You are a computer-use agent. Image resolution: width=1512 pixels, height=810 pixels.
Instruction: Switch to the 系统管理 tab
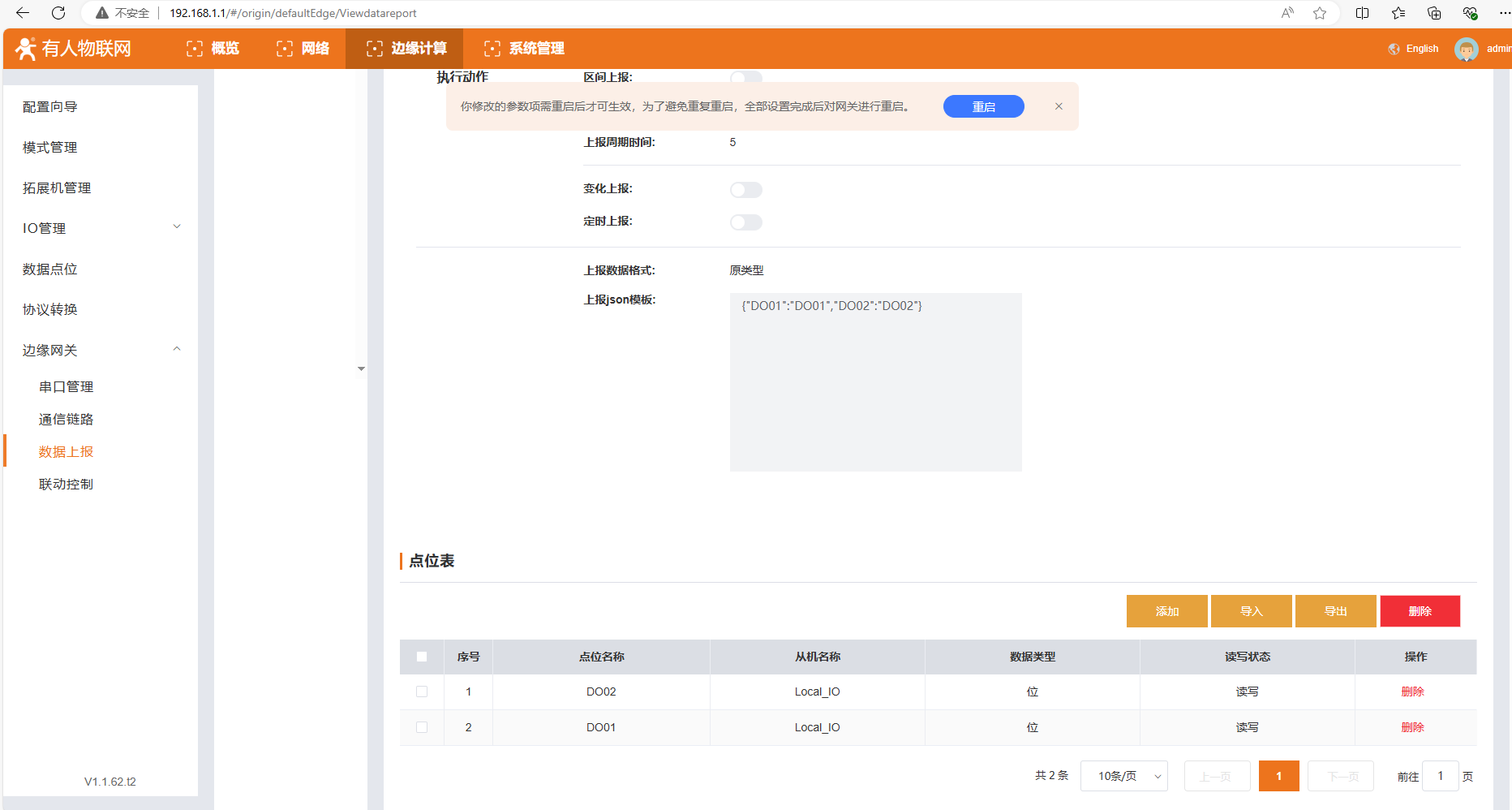524,49
